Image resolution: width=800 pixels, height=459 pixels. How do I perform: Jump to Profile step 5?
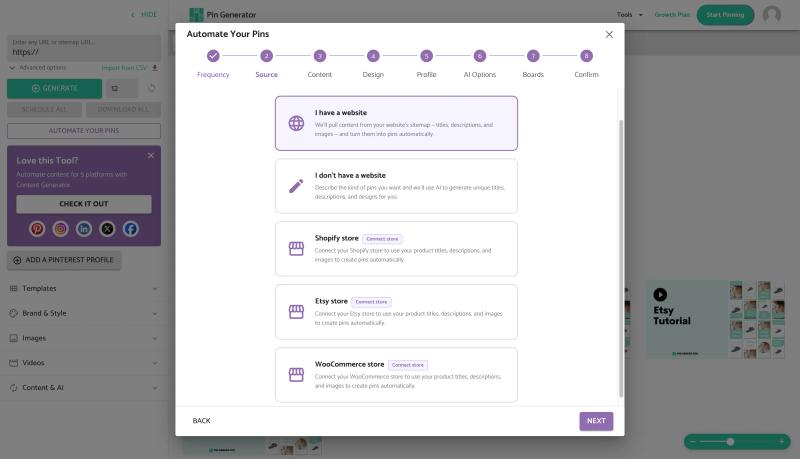pos(427,64)
